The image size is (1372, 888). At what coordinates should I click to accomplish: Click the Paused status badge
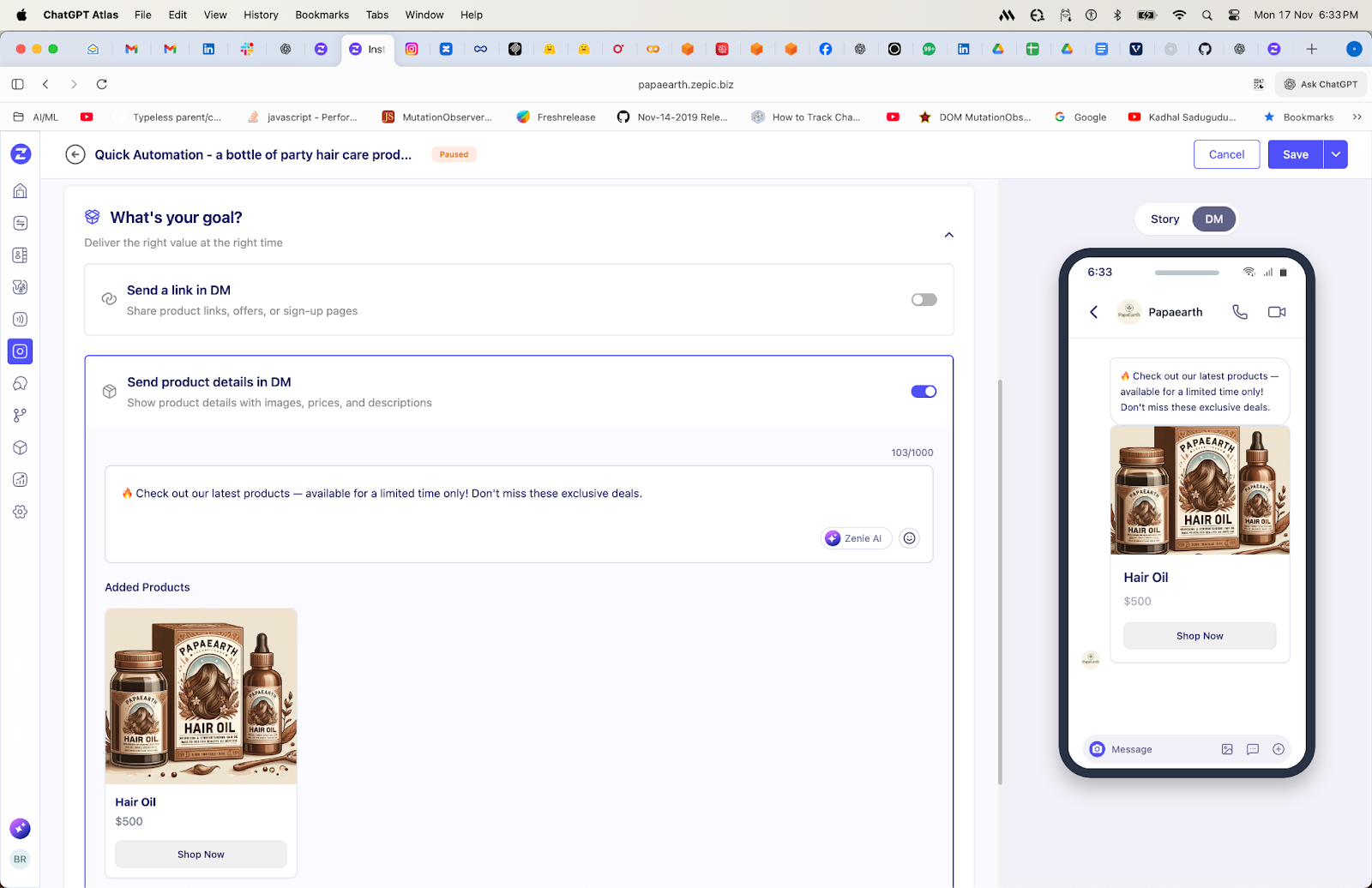(454, 154)
